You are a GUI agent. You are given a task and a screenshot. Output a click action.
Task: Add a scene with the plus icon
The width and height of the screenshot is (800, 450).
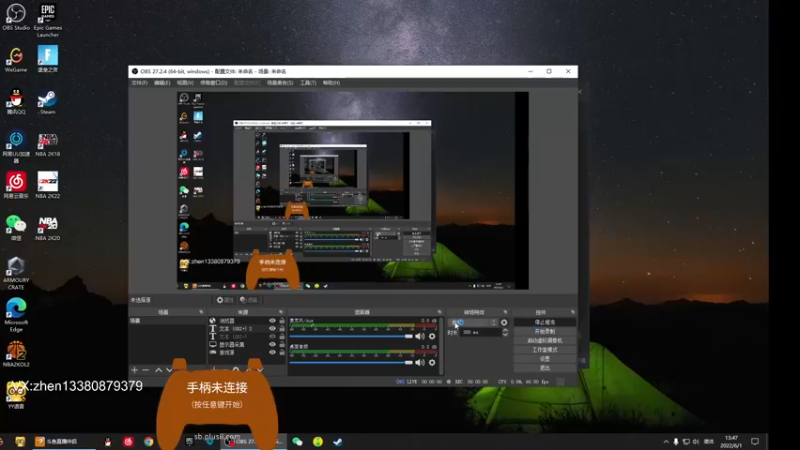pyautogui.click(x=135, y=370)
